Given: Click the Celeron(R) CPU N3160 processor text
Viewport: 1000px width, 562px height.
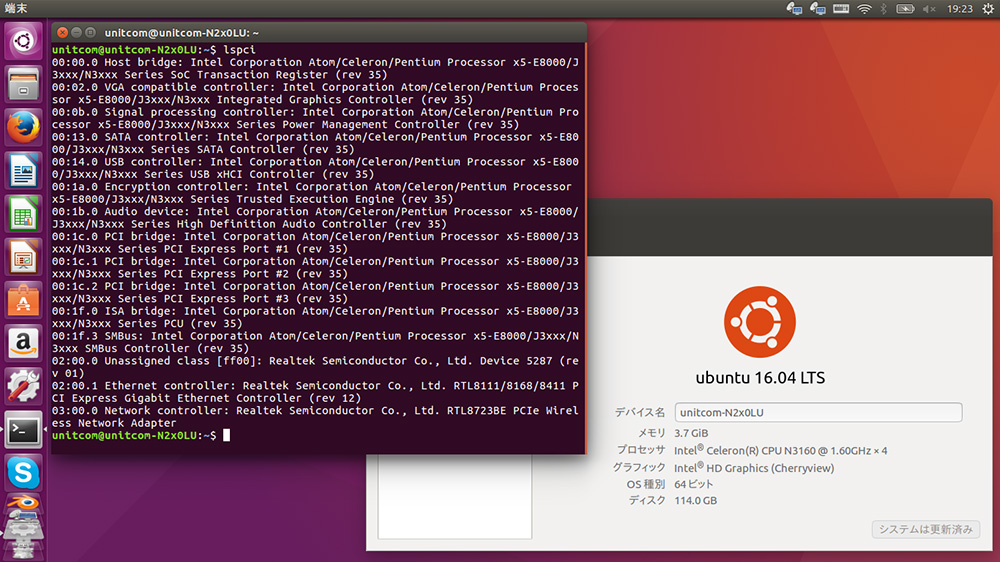Looking at the screenshot, I should 781,450.
